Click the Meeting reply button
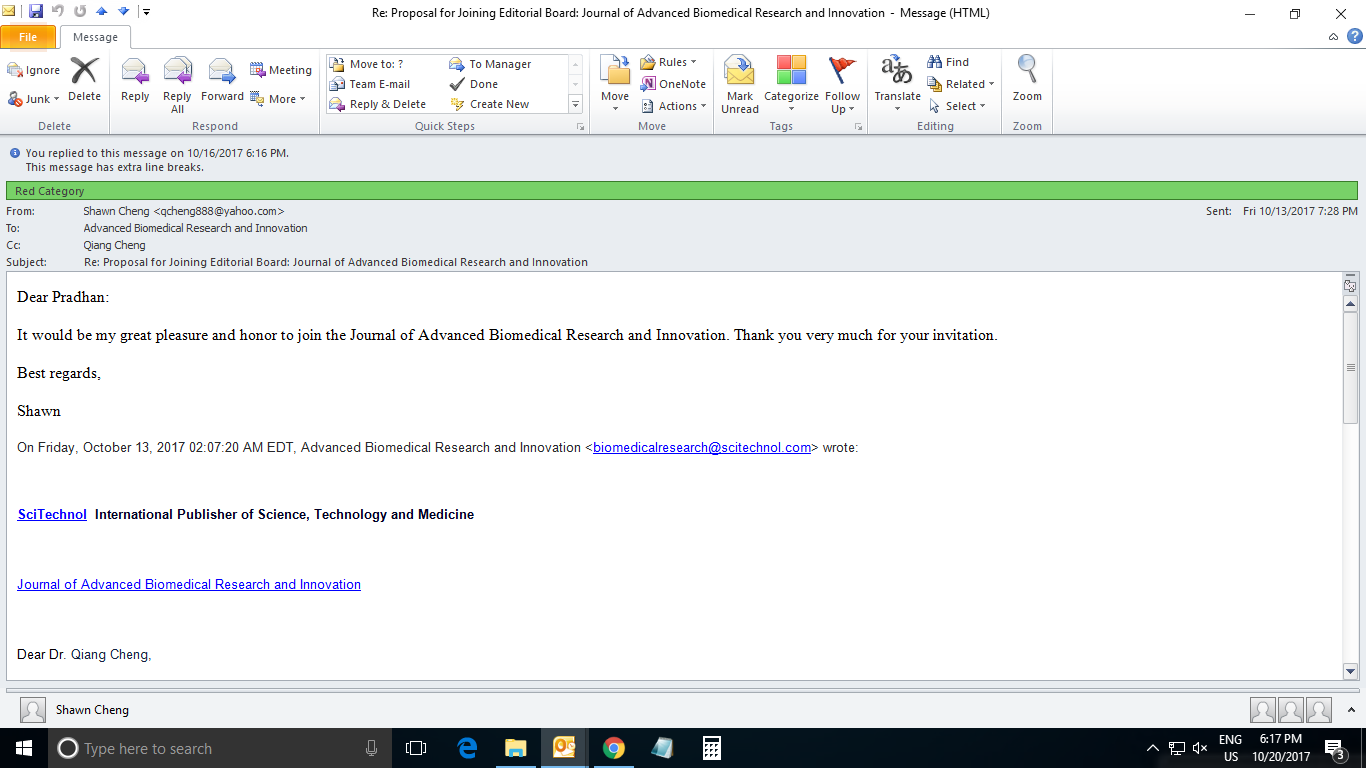The image size is (1366, 768). point(281,70)
